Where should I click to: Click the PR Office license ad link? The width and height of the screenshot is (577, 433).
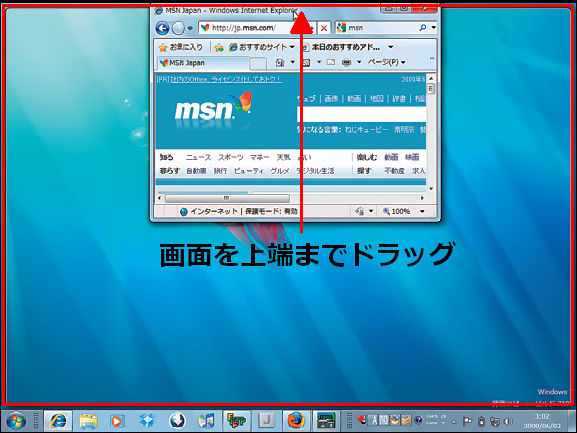point(226,79)
